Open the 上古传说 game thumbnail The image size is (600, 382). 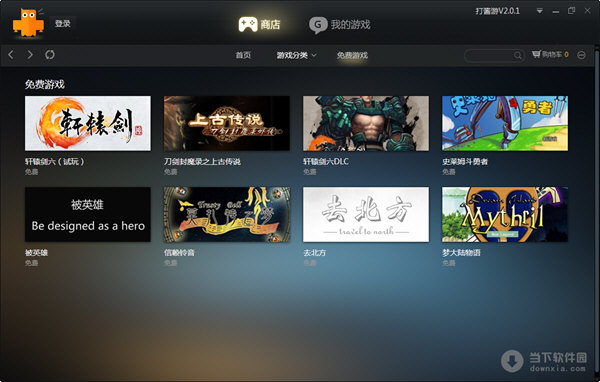227,123
